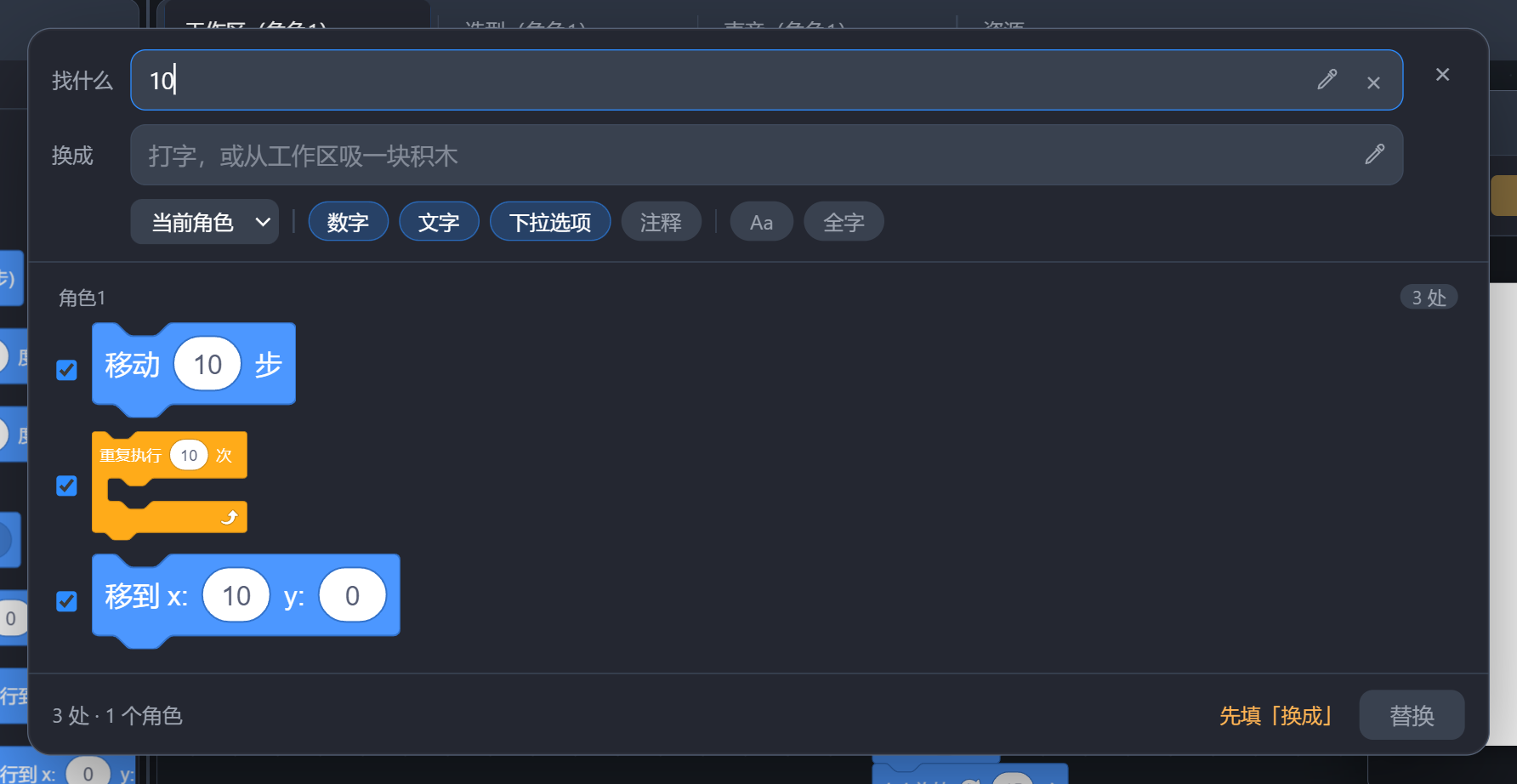Click the 3 处 match count badge
Image resolution: width=1517 pixels, height=784 pixels.
(x=1429, y=298)
